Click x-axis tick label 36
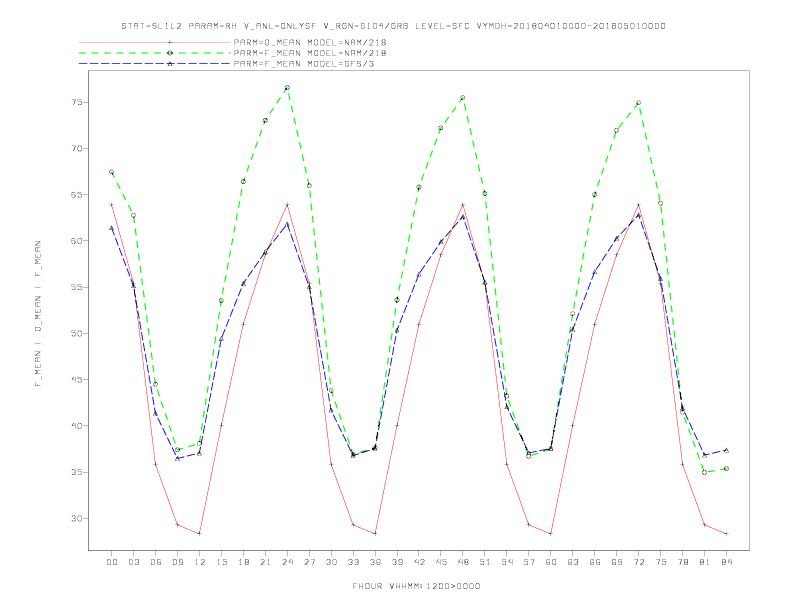This screenshot has width=792, height=612. 375,562
